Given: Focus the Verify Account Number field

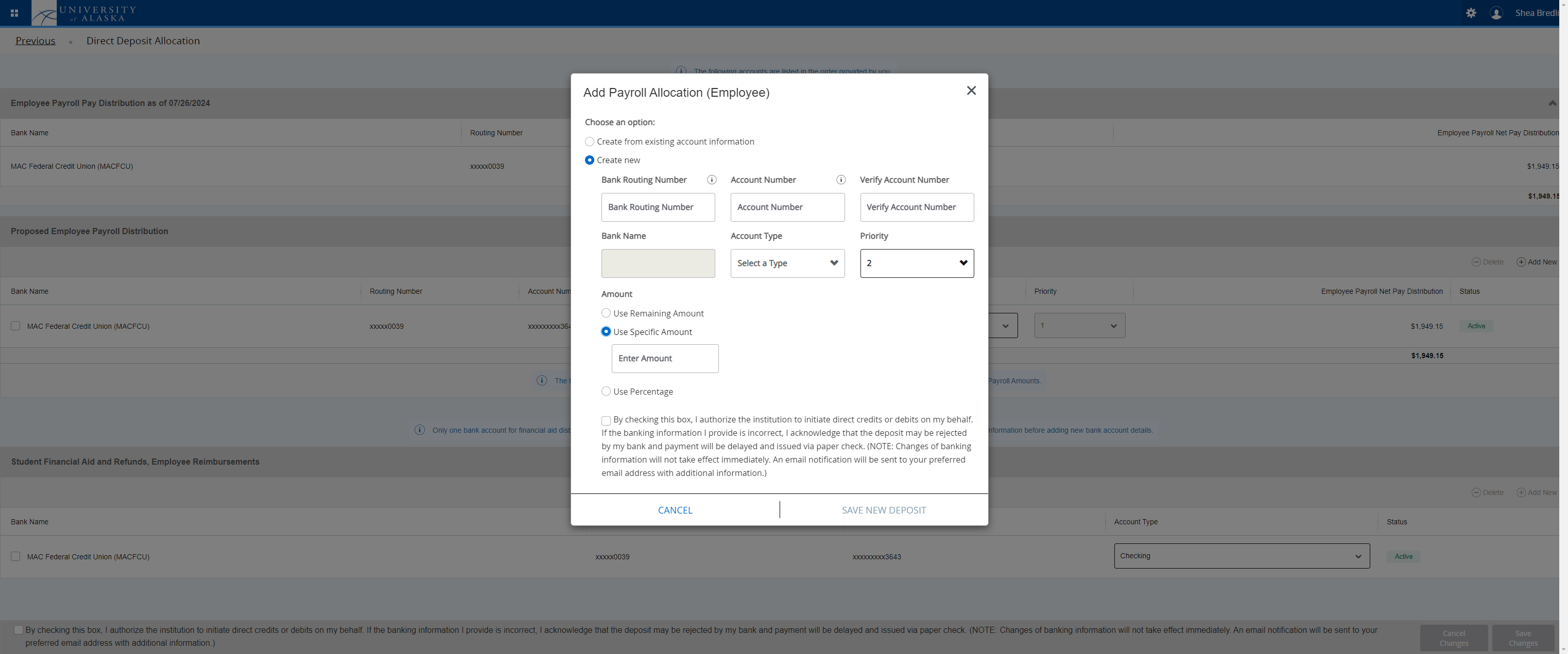Looking at the screenshot, I should tap(917, 207).
